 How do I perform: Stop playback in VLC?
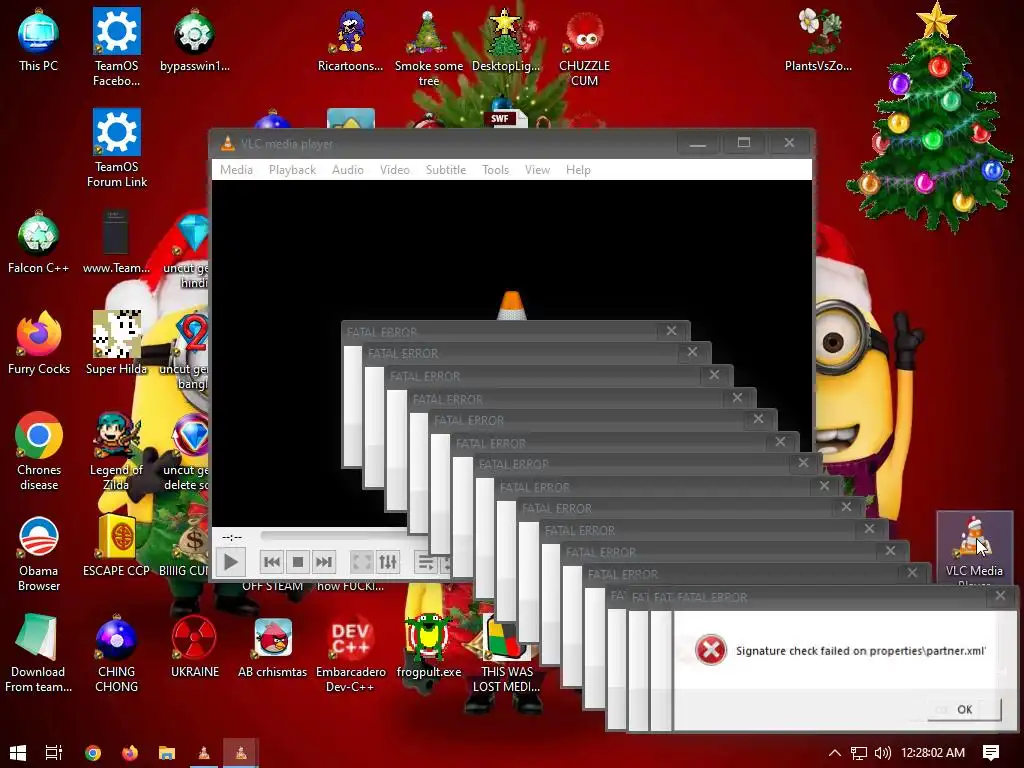click(298, 562)
